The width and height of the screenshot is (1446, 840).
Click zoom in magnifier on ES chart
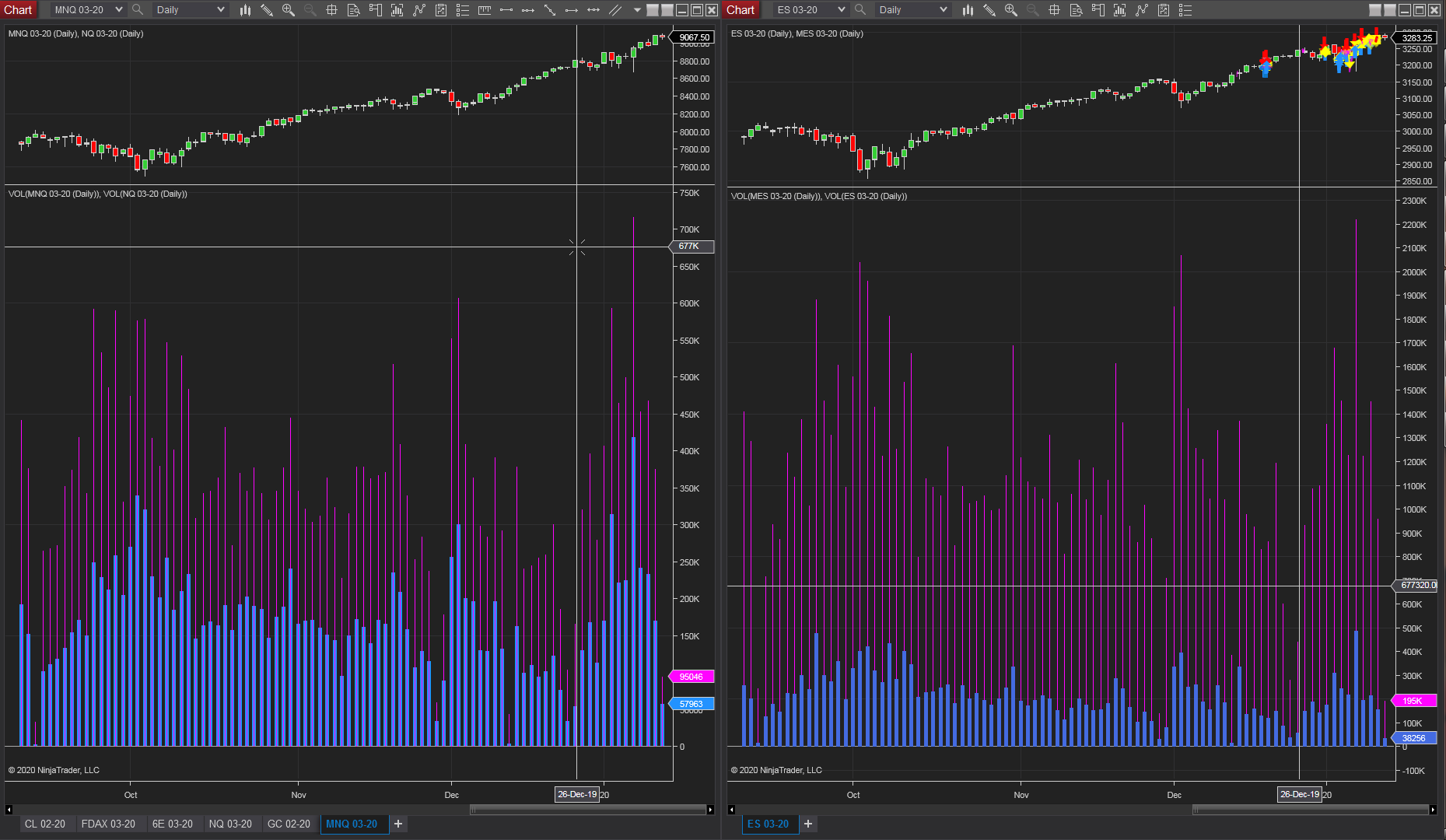pyautogui.click(x=1011, y=10)
